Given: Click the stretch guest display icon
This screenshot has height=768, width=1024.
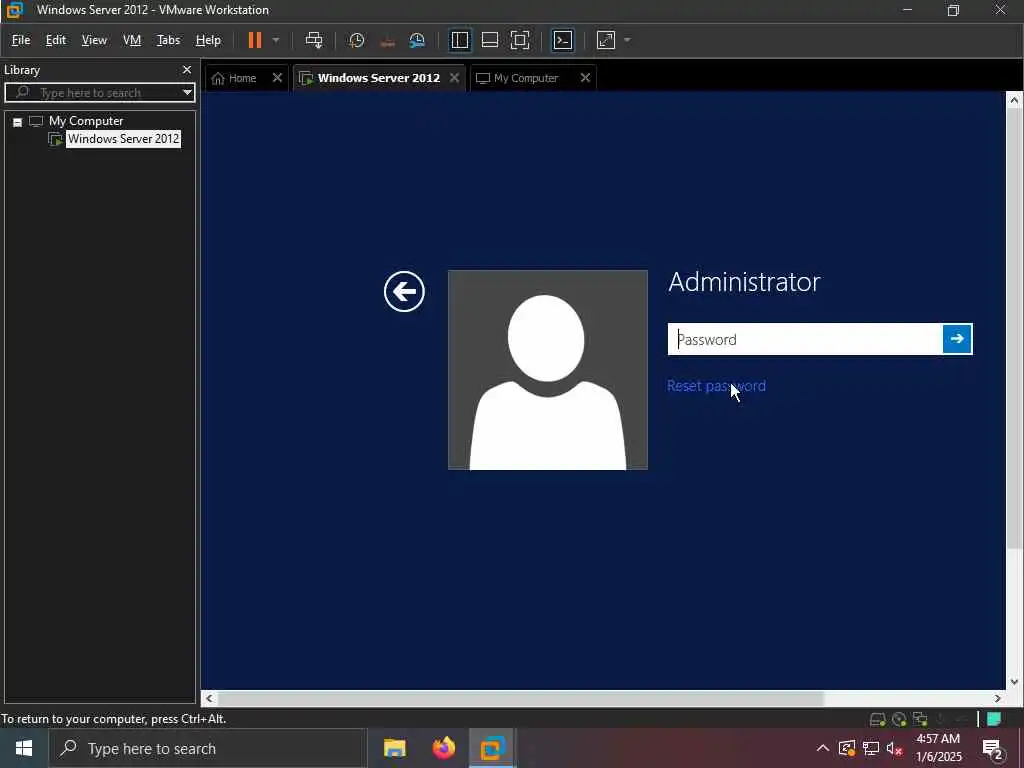Looking at the screenshot, I should click(606, 40).
